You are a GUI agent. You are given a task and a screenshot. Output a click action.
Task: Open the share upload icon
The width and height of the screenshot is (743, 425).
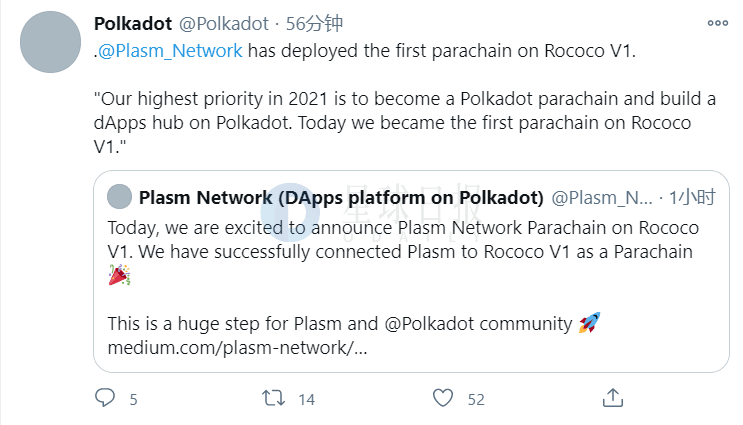[x=613, y=398]
